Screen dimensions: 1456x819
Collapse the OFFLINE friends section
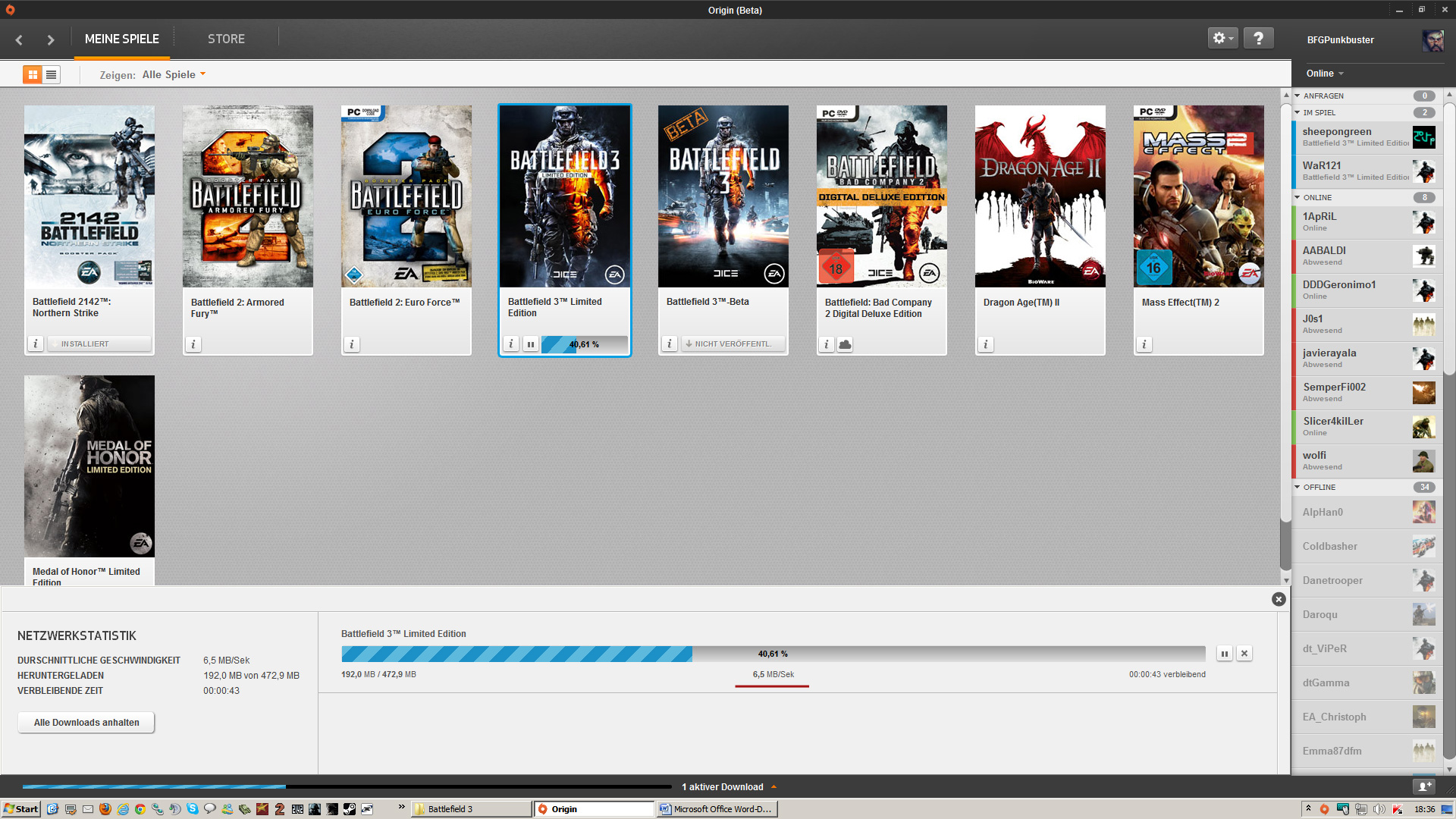coord(1298,487)
